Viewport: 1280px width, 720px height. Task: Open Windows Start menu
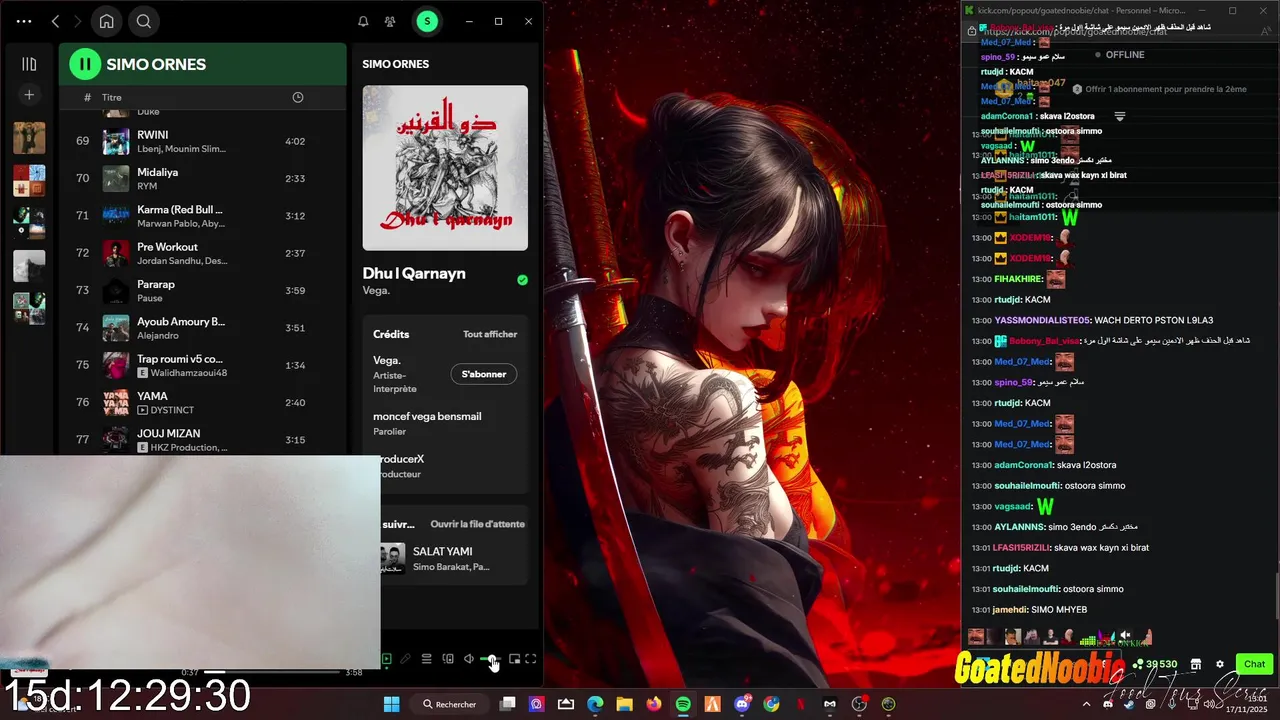[392, 704]
